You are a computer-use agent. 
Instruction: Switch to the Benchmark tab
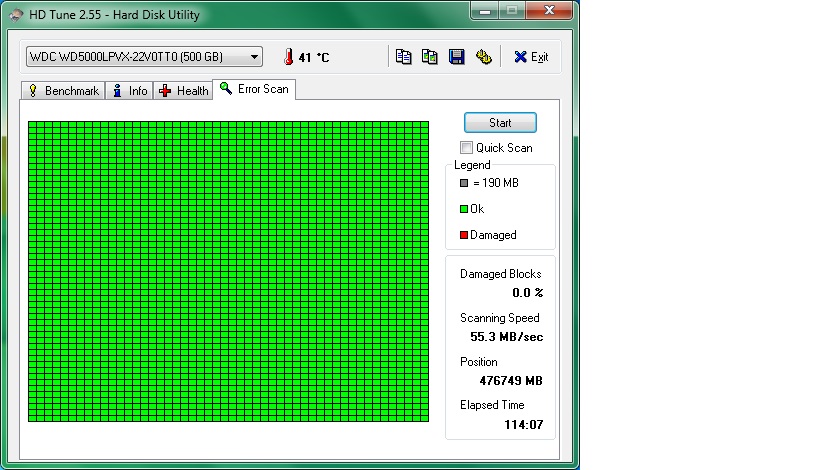coord(63,91)
